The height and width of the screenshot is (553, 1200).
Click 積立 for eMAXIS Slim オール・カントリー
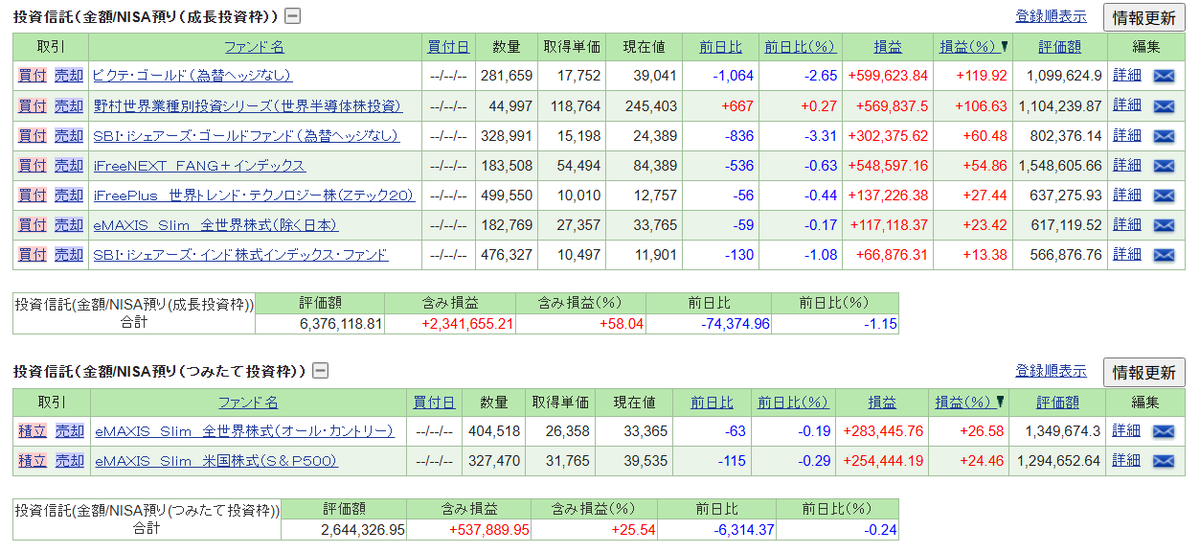pos(32,432)
